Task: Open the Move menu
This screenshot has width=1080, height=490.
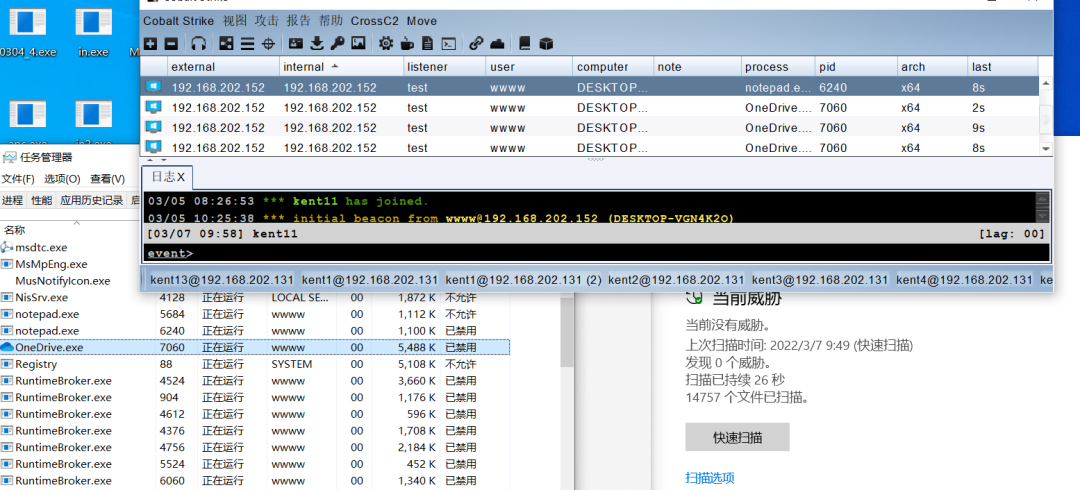Action: click(x=422, y=21)
